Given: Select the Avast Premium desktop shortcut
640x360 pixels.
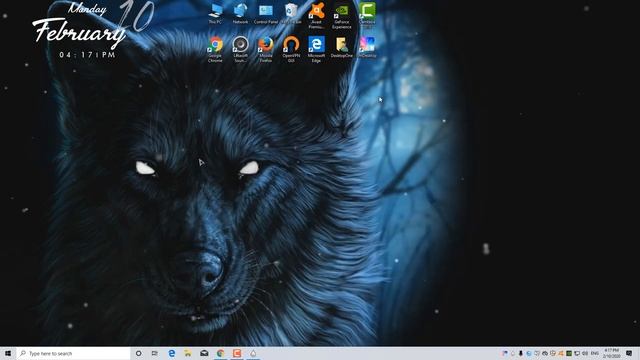Looking at the screenshot, I should tap(316, 16).
